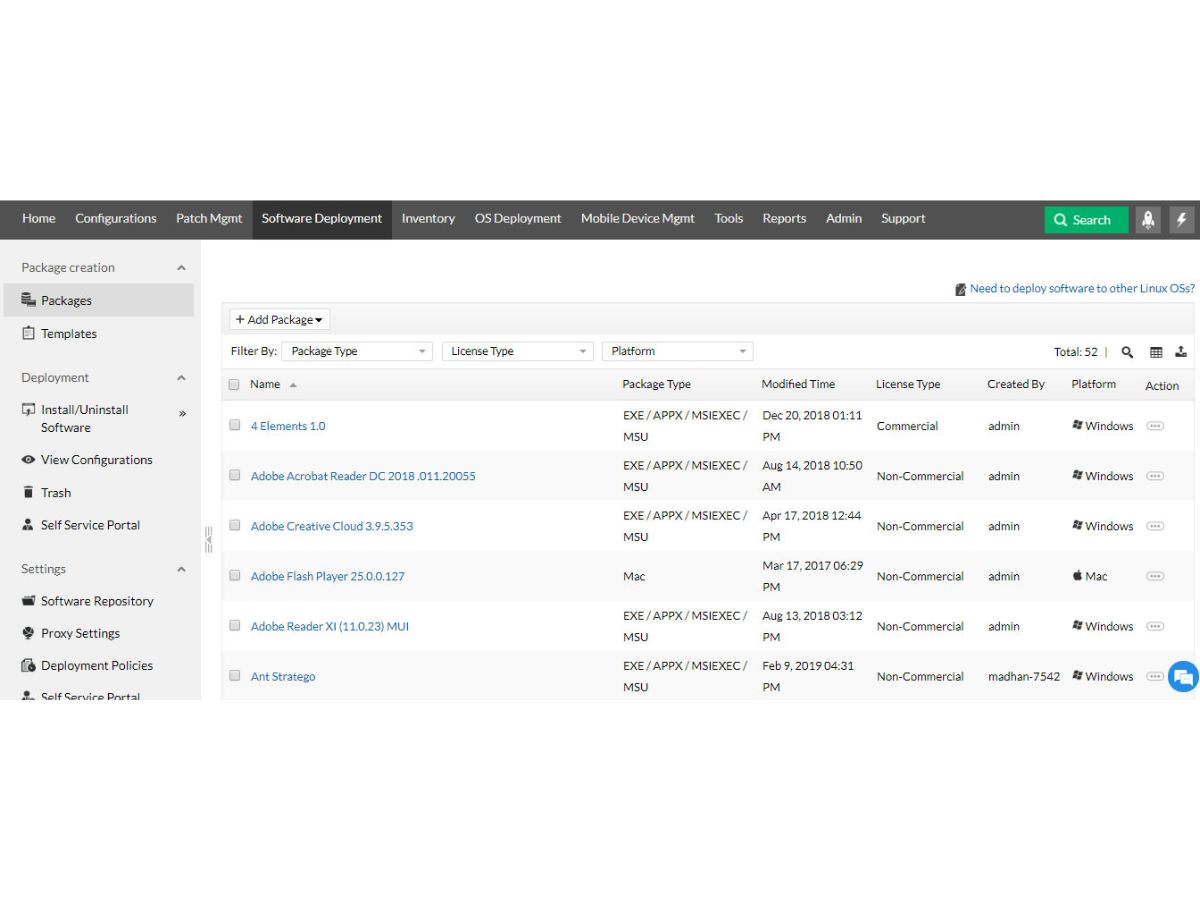Collapse the sidebar using splitter handle
Viewport: 1200px width, 900px height.
click(x=208, y=539)
